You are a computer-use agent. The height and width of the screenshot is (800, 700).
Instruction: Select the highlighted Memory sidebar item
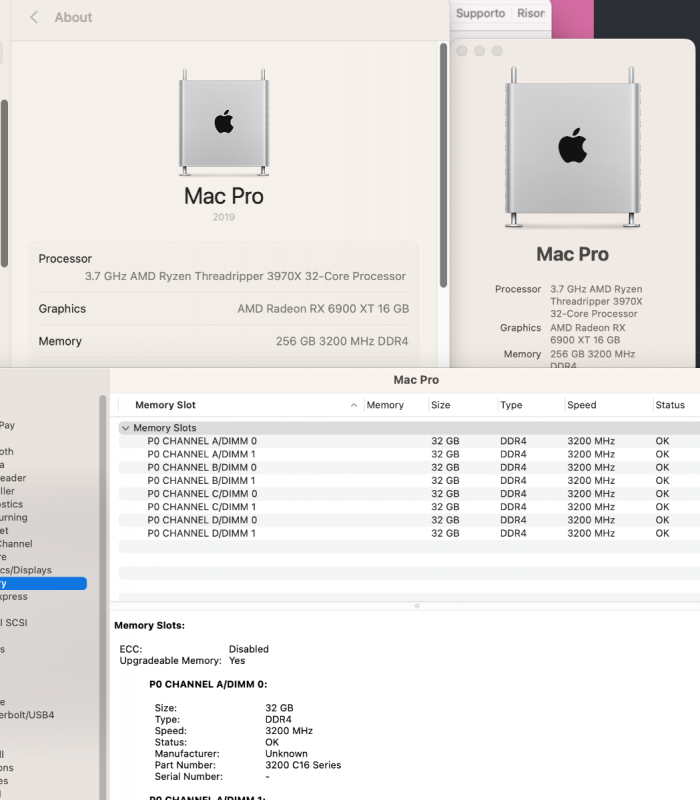(x=43, y=583)
